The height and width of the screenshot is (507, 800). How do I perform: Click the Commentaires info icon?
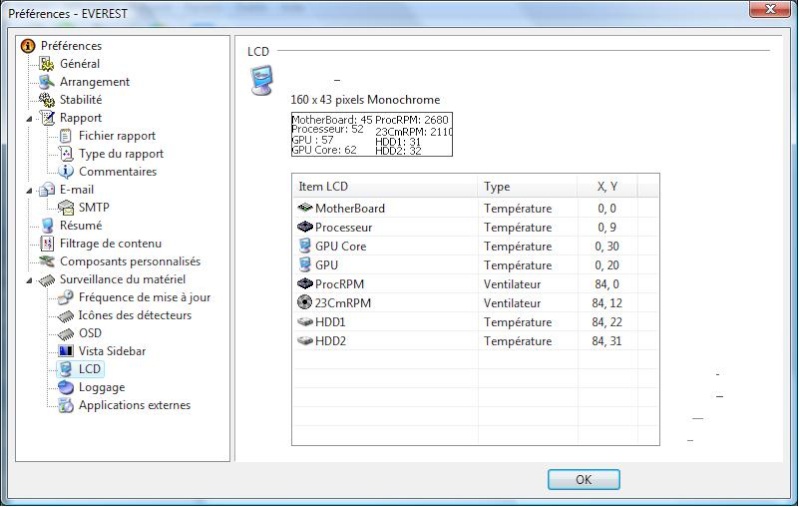[66, 171]
